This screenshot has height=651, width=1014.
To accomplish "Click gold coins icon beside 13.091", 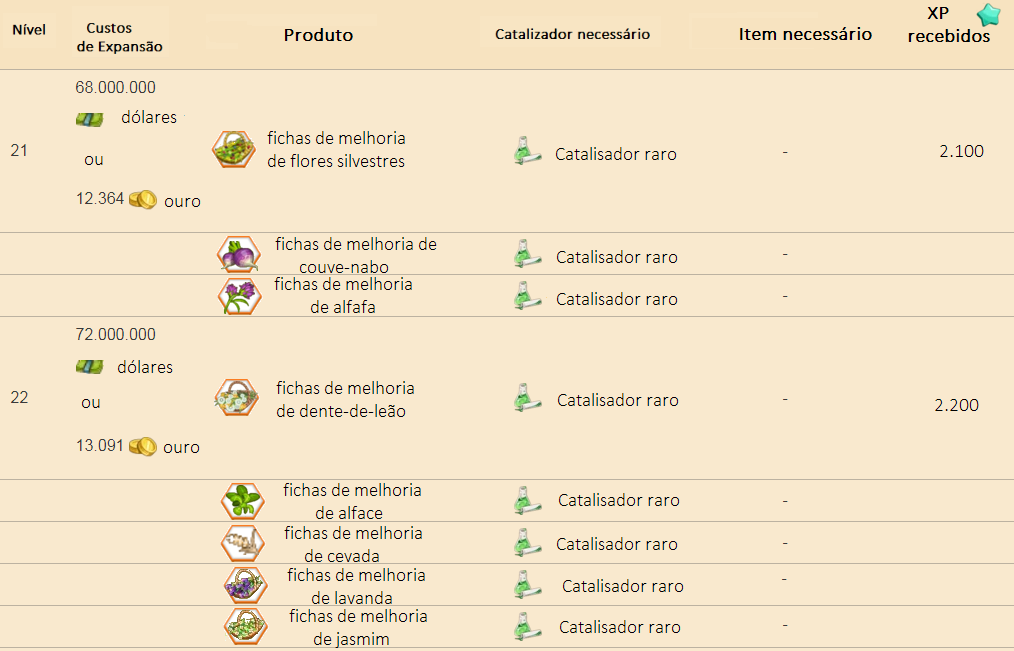I will click(x=143, y=447).
